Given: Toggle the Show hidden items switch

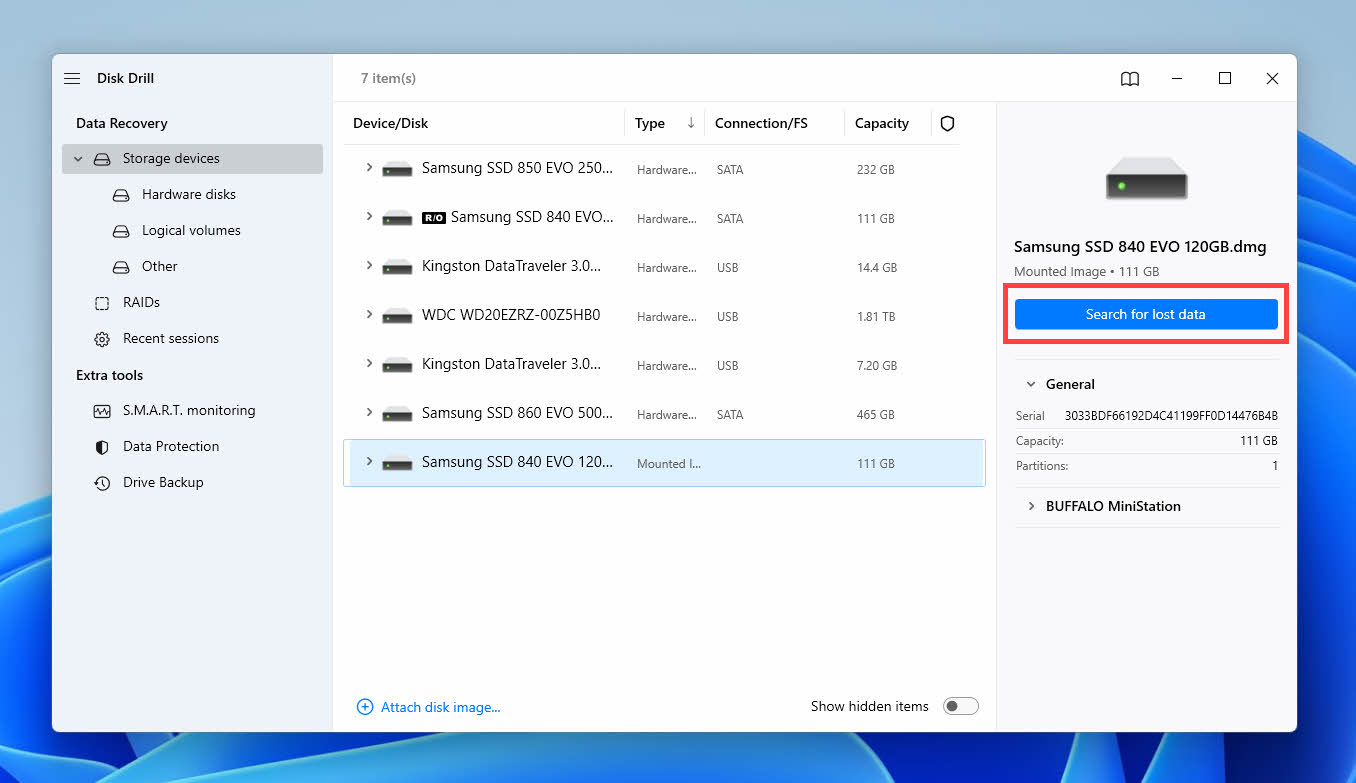Looking at the screenshot, I should (961, 706).
